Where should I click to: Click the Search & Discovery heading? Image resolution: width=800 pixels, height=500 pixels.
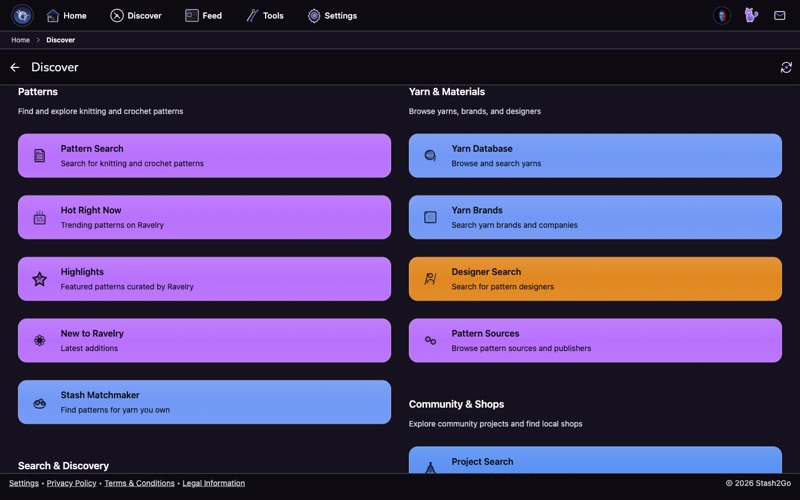(x=63, y=466)
